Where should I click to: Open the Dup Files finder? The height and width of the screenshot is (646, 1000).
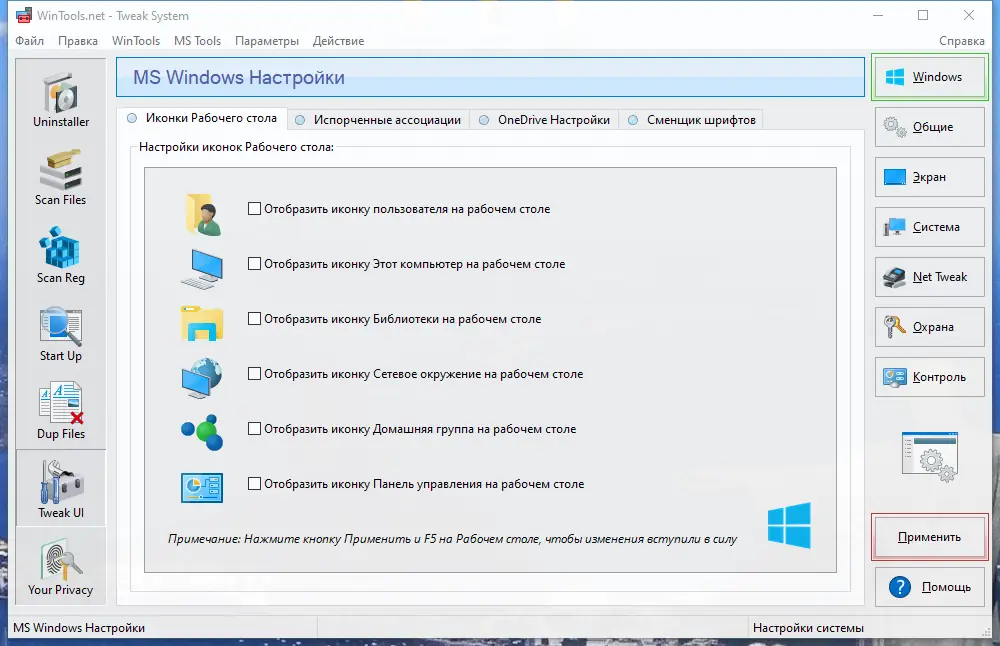[61, 411]
